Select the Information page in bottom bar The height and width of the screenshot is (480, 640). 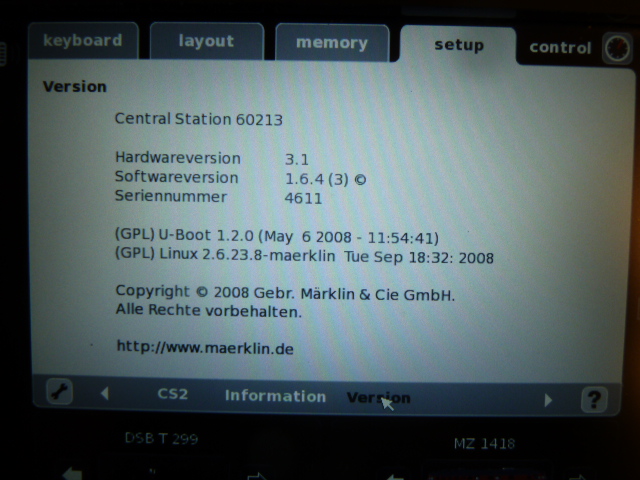tap(276, 396)
